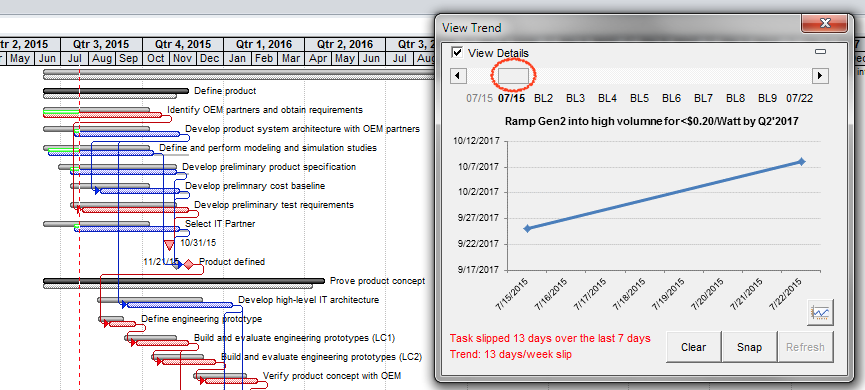The image size is (865, 390).
Task: Click the right arrow of baseline scrollbar
Action: pyautogui.click(x=820, y=75)
